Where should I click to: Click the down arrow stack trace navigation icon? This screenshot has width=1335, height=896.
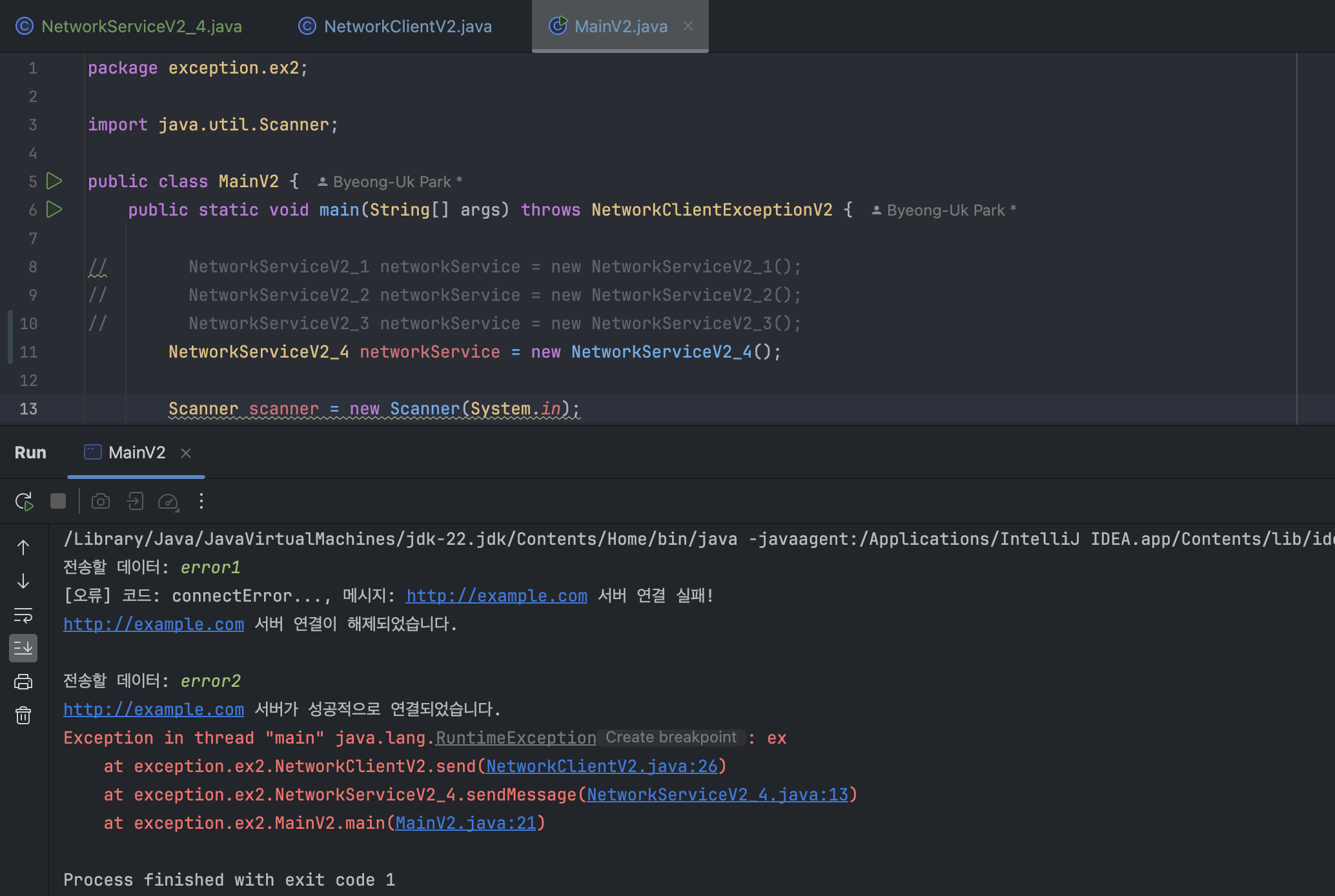point(23,581)
